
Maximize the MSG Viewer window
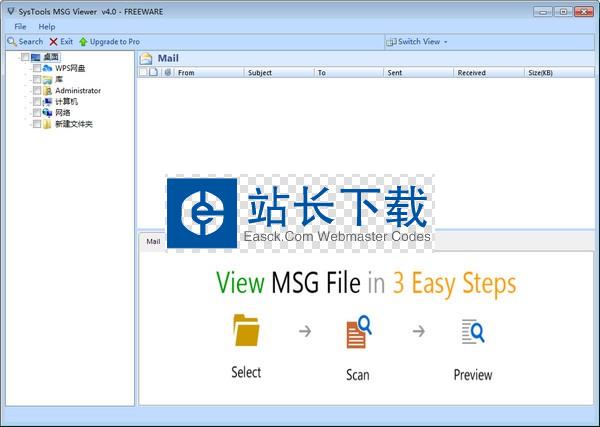(563, 12)
